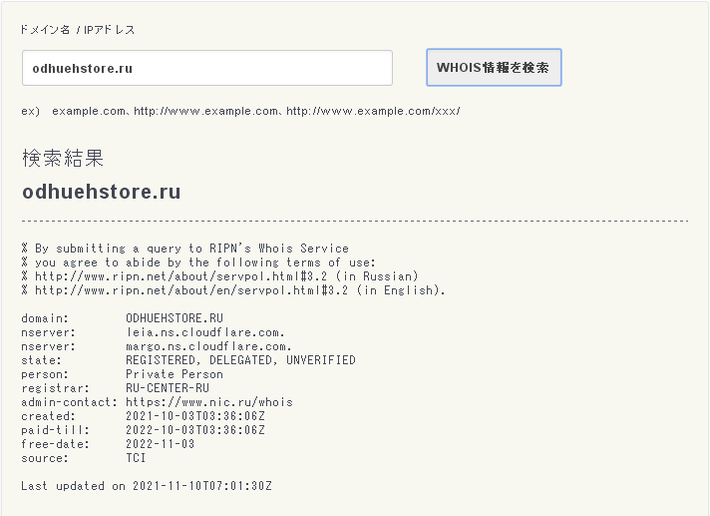Click the created date 2021-10-03T03:36:06Z
The height and width of the screenshot is (516, 710).
[195, 416]
